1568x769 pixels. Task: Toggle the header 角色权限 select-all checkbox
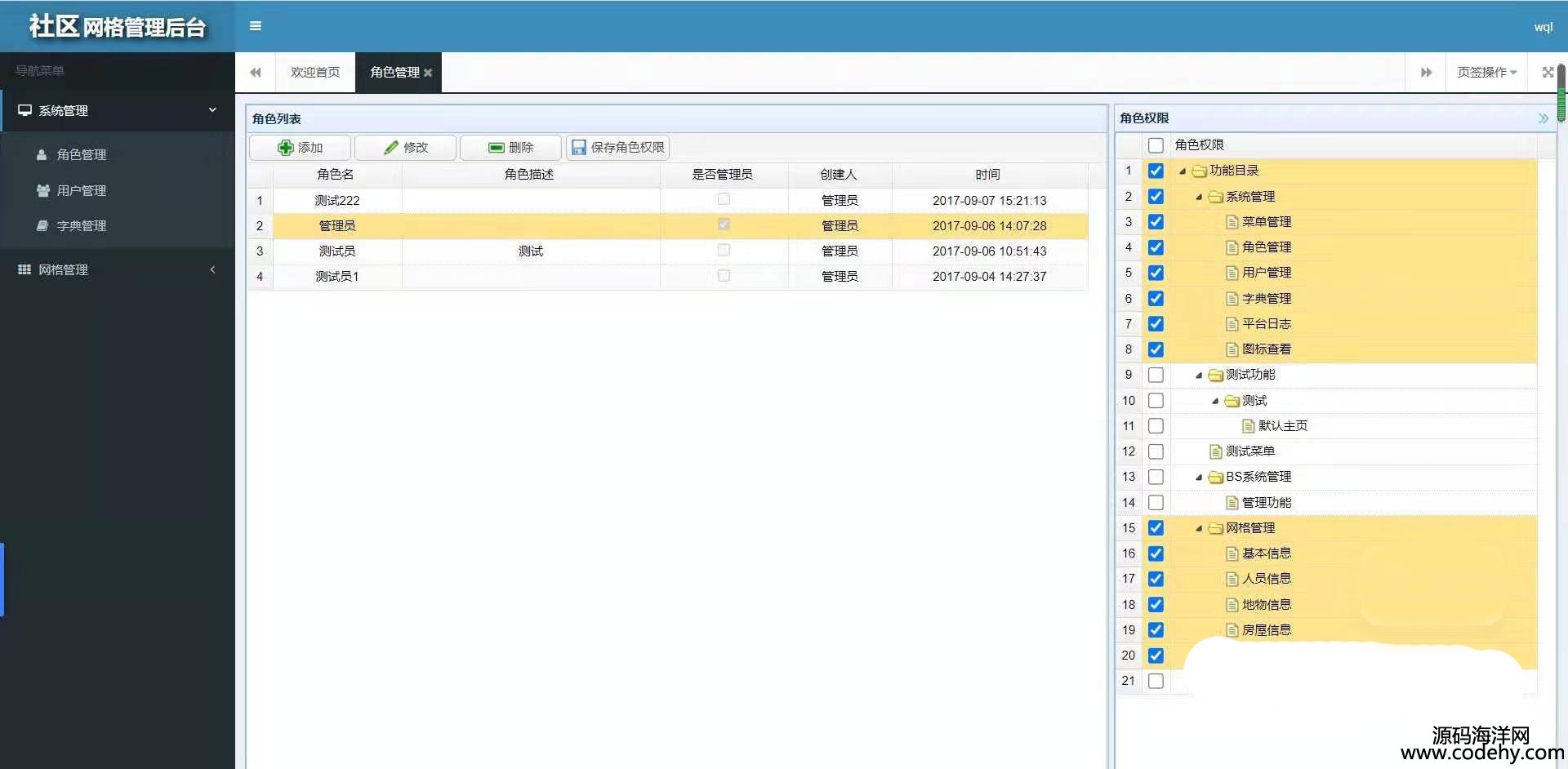[x=1156, y=145]
